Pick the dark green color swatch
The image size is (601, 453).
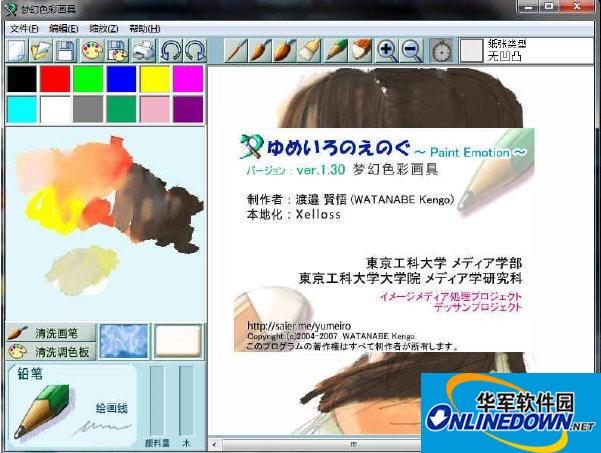click(x=122, y=109)
